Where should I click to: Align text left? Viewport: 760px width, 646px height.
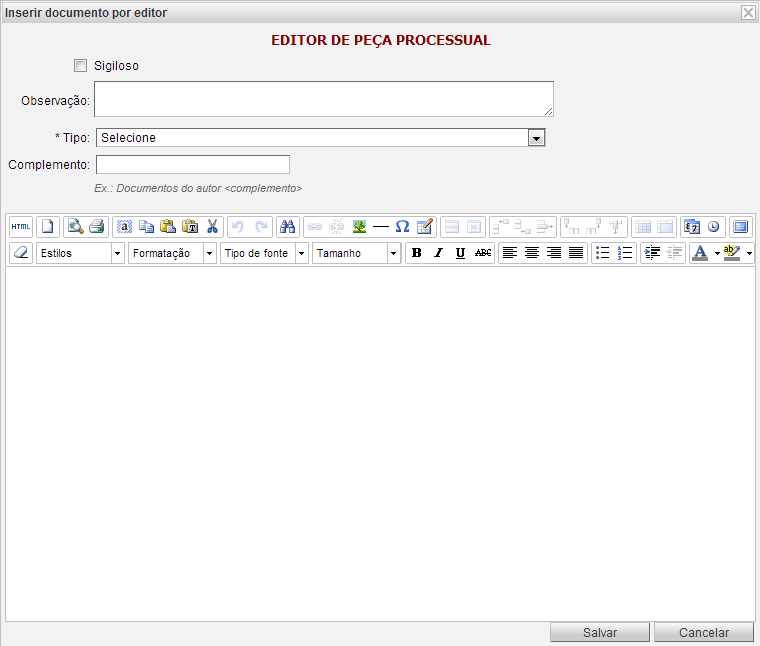click(510, 252)
